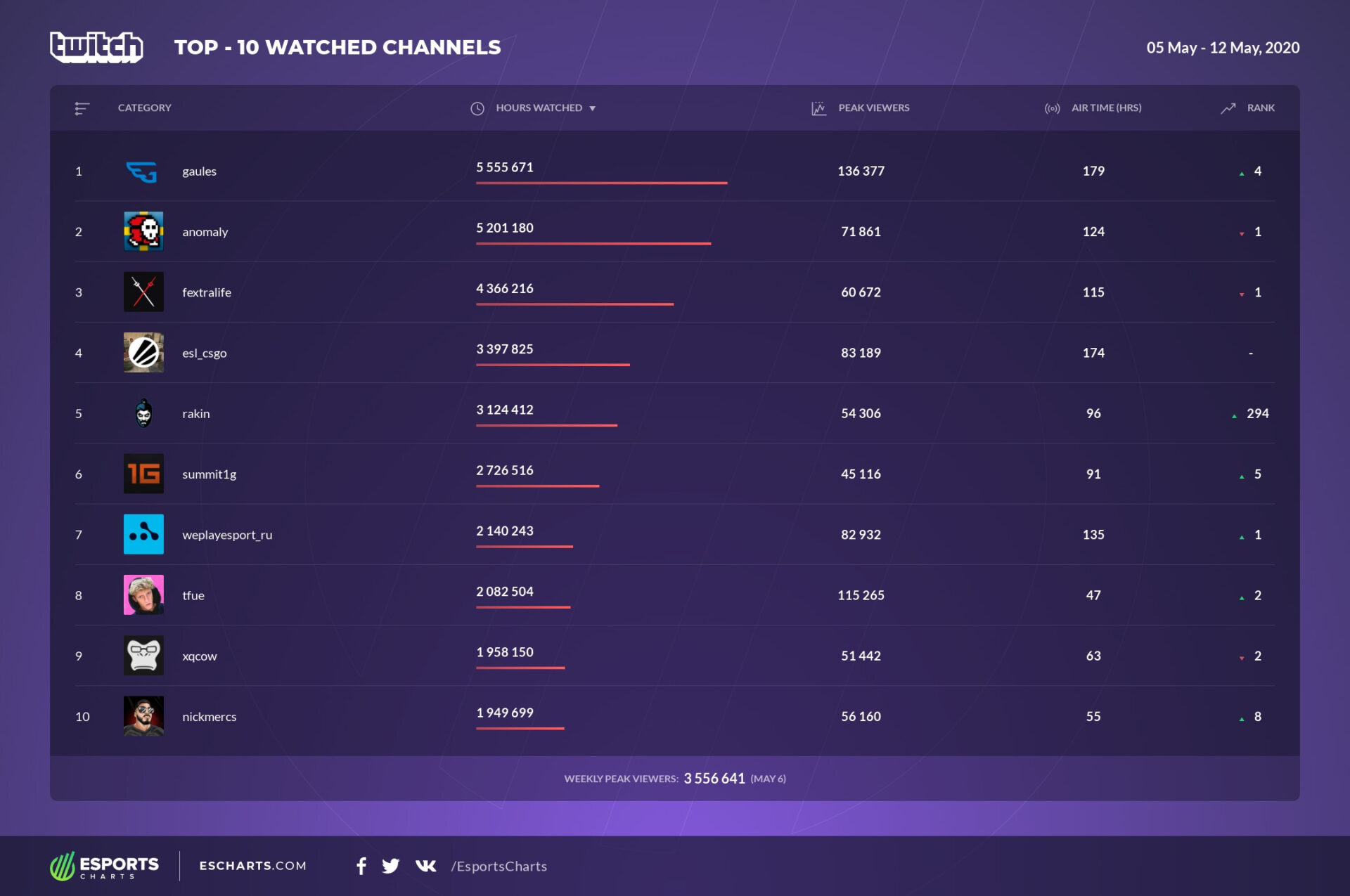Click the rank trend arrow icon
Screen dimensions: 1350x896
pyautogui.click(x=1228, y=108)
